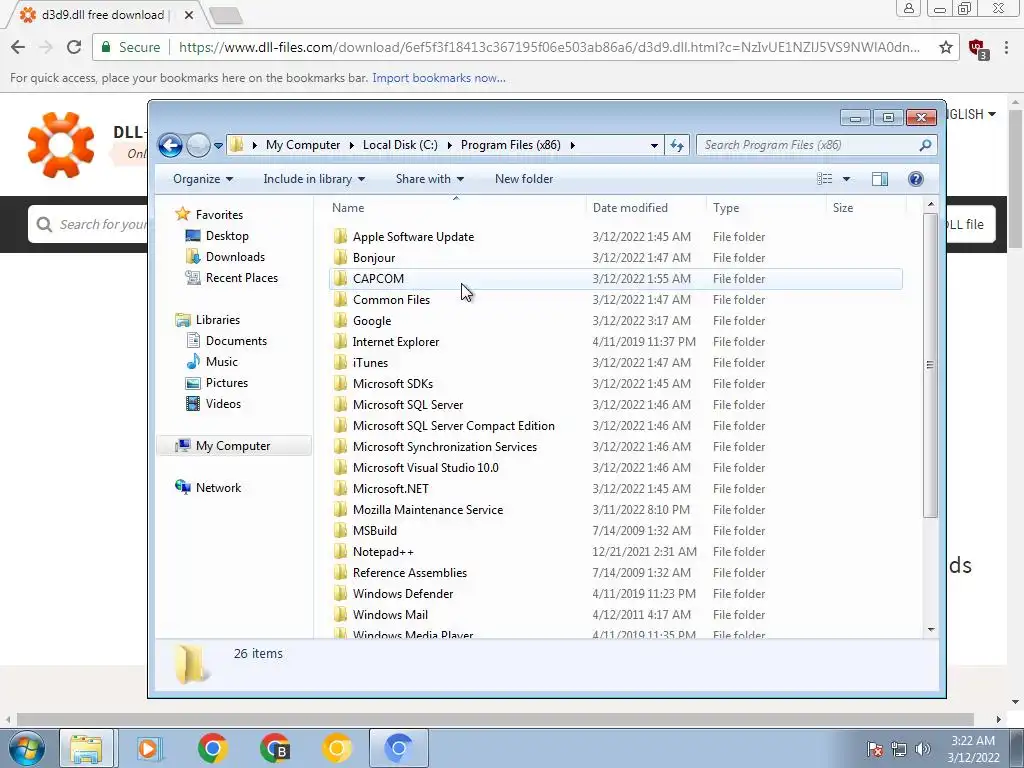Click the file list scrollbar down arrow
1024x768 pixels.
(x=931, y=630)
